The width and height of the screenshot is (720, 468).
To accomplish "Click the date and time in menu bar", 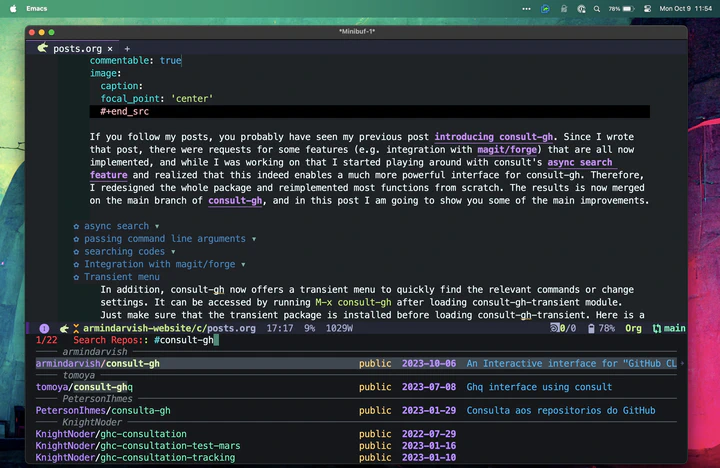I will click(x=686, y=8).
